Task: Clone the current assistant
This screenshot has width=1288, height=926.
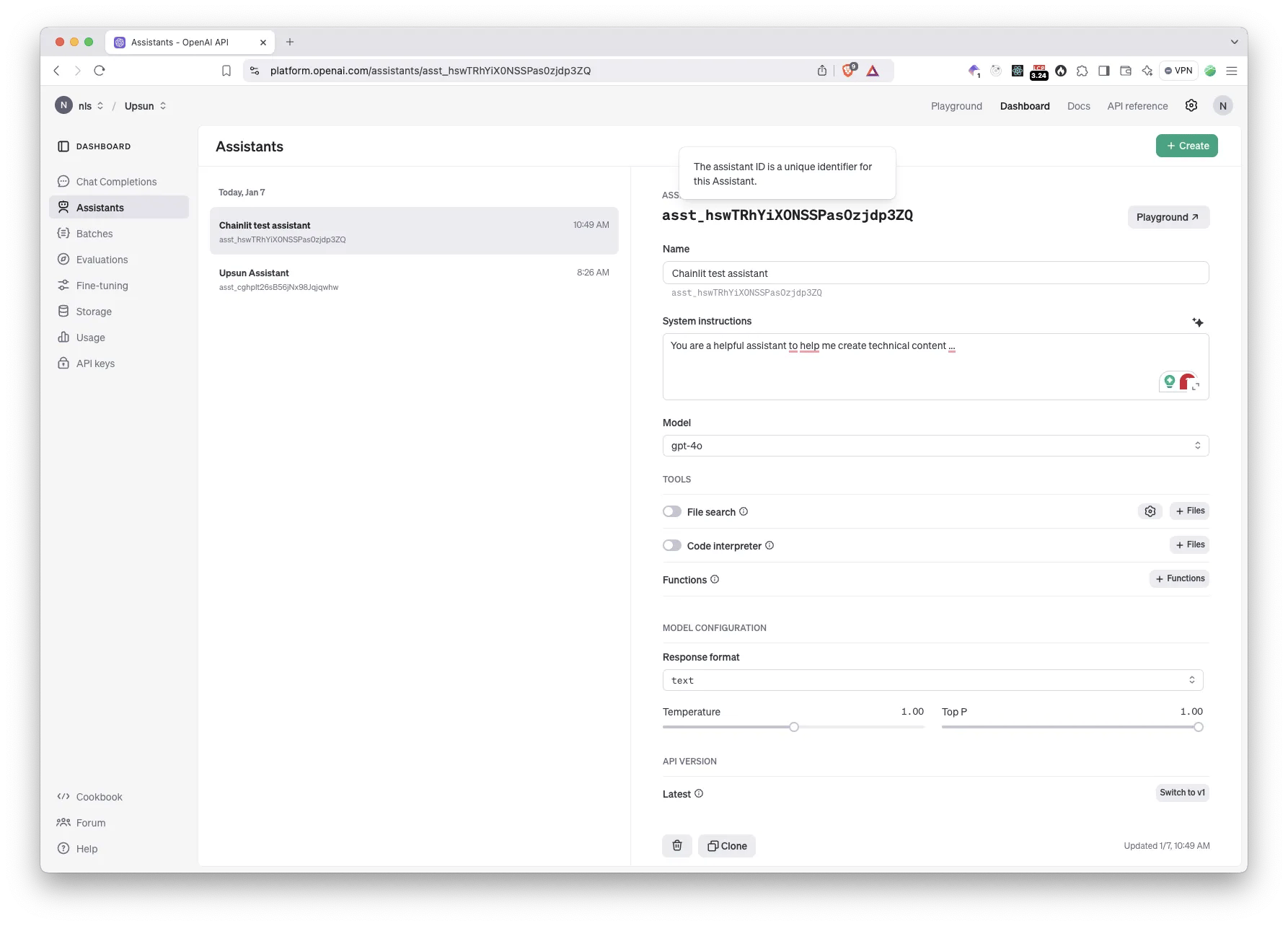Action: (x=727, y=846)
